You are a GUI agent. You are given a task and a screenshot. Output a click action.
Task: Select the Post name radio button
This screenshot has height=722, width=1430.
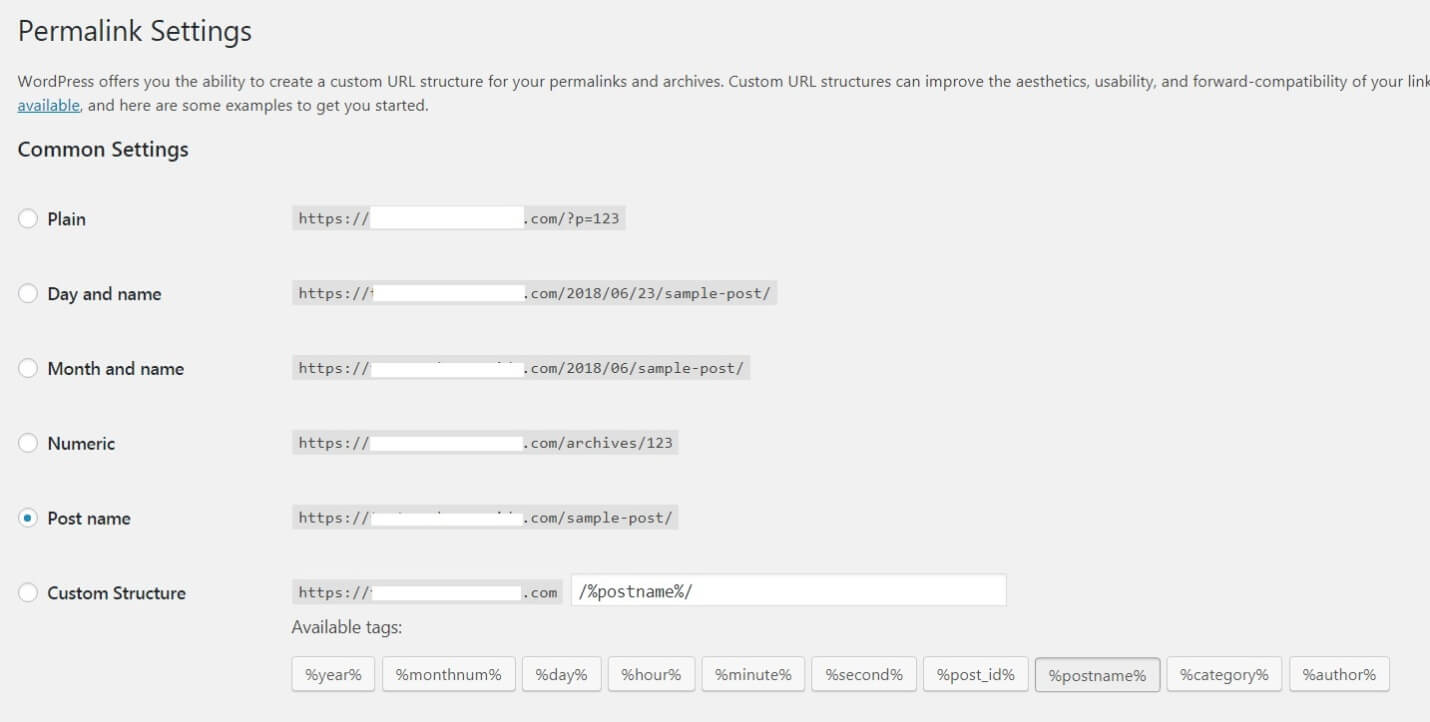click(28, 518)
